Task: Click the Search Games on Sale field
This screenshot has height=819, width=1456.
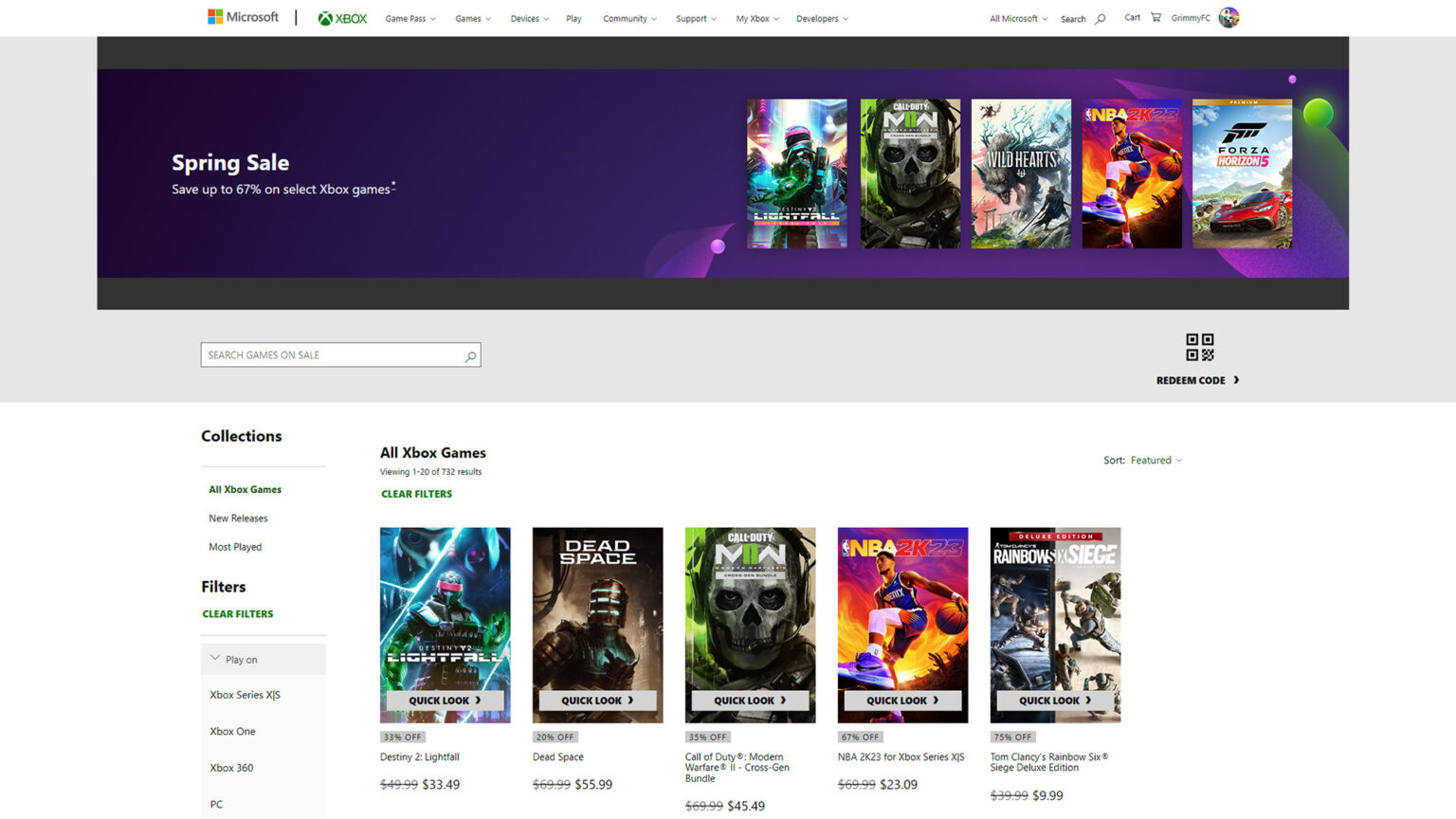Action: [x=332, y=355]
